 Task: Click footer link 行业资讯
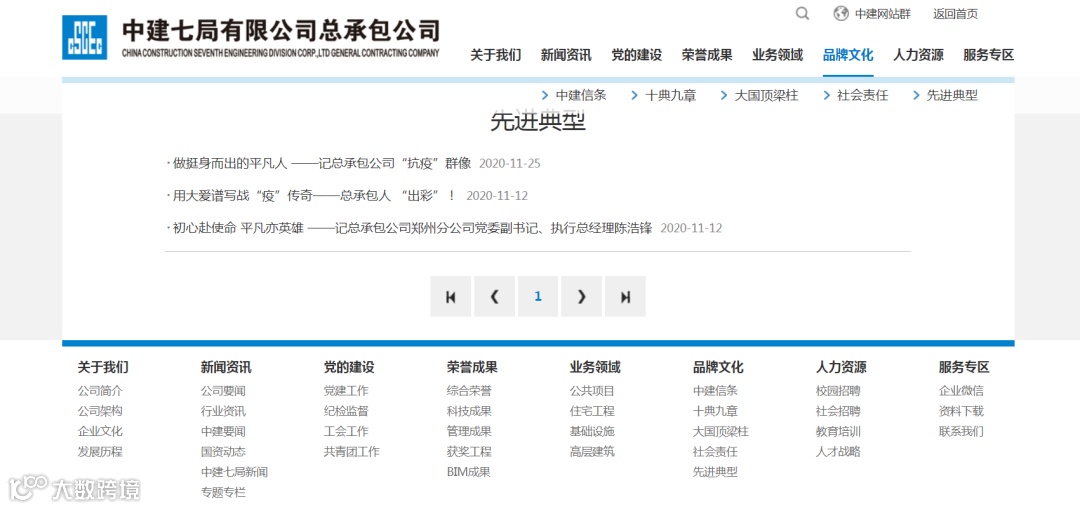pos(223,411)
